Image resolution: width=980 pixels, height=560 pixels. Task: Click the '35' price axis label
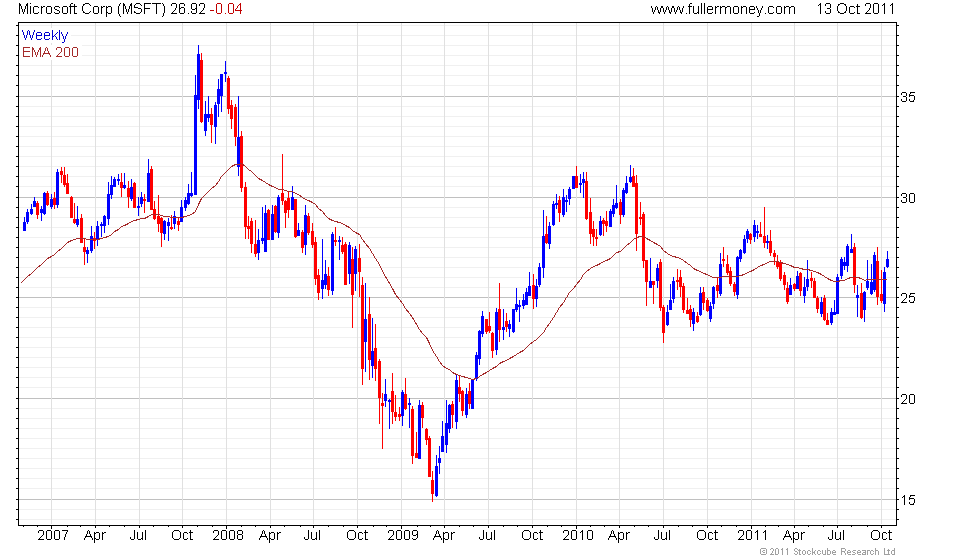pos(908,97)
